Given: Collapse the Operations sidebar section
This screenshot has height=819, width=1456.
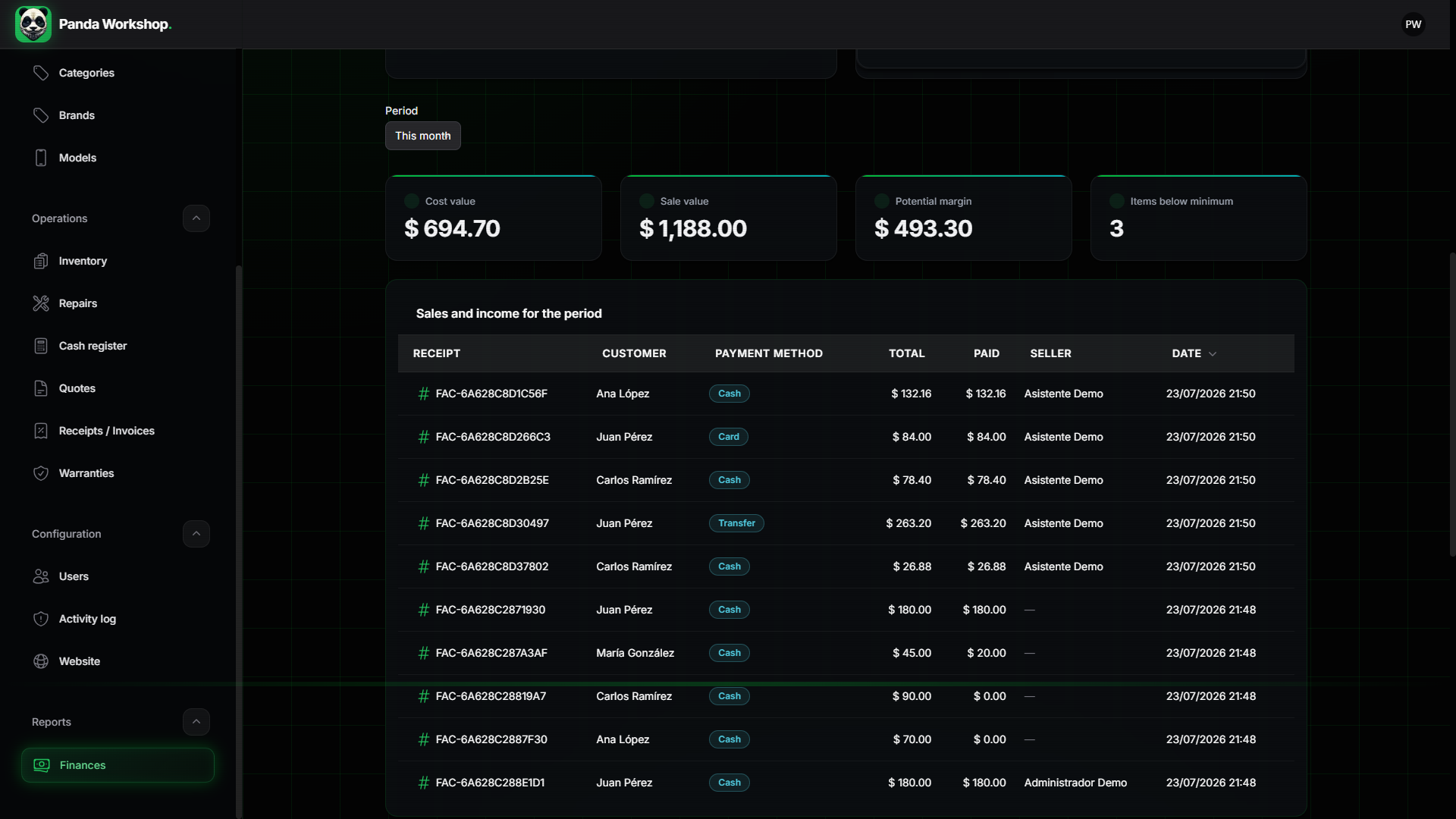Looking at the screenshot, I should [196, 218].
